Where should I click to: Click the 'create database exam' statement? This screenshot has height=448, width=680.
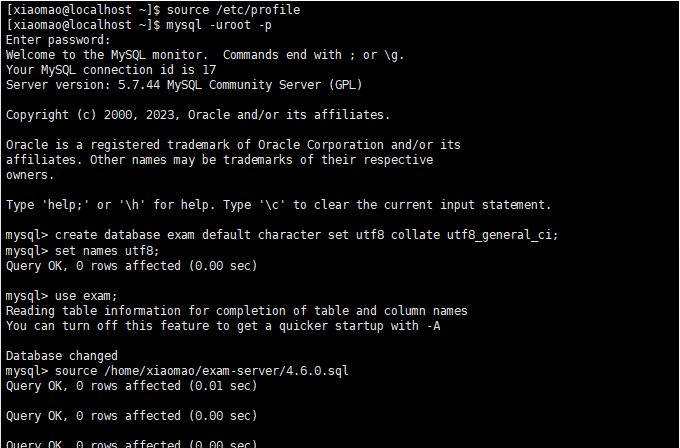pos(307,235)
